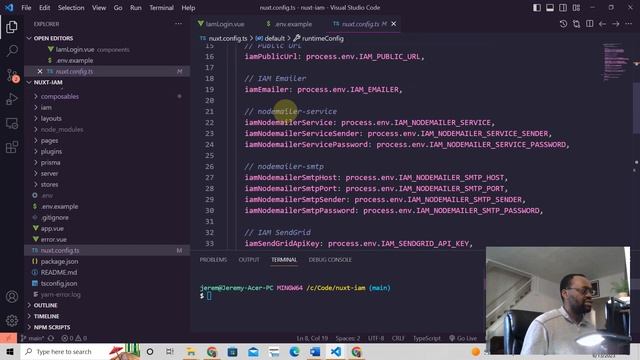Click the editor minimap code overview

click(616, 61)
